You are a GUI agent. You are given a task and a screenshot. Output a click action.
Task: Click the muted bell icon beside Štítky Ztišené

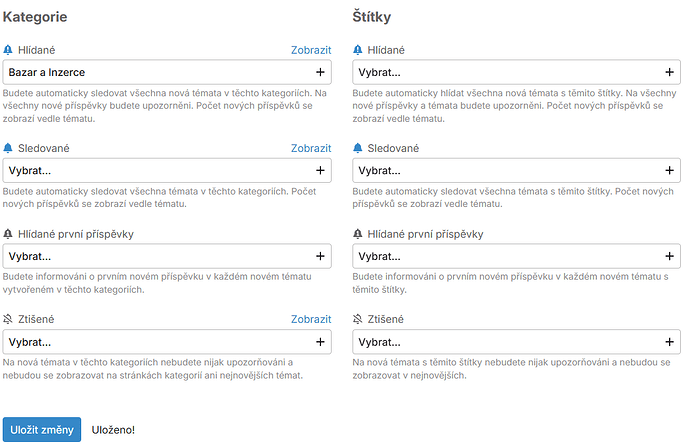(358, 319)
